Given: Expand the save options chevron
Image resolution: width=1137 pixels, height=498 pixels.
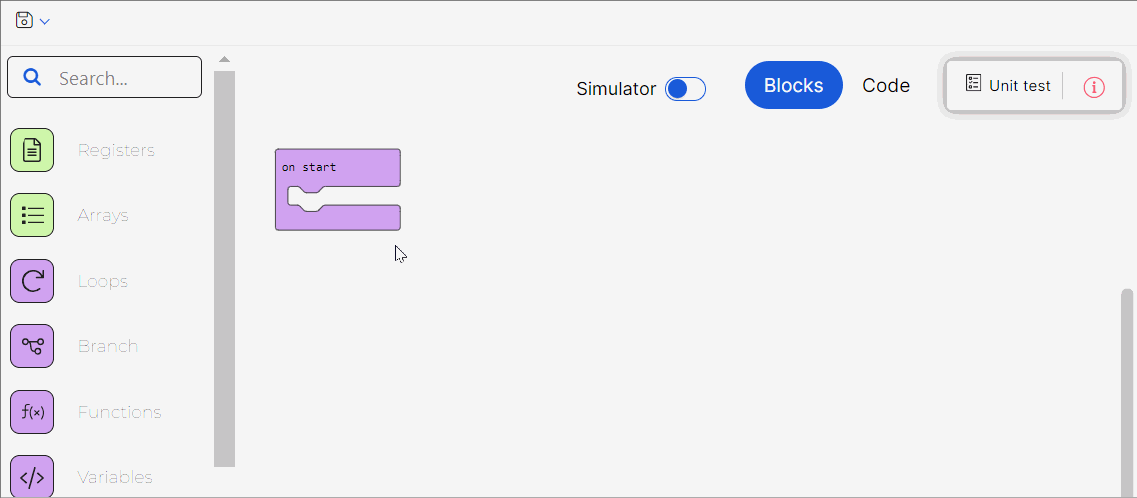Looking at the screenshot, I should point(45,21).
